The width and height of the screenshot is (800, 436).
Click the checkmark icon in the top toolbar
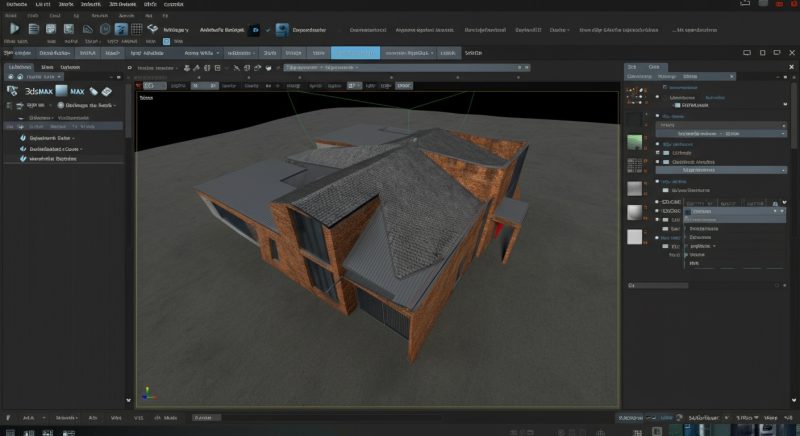[268, 30]
